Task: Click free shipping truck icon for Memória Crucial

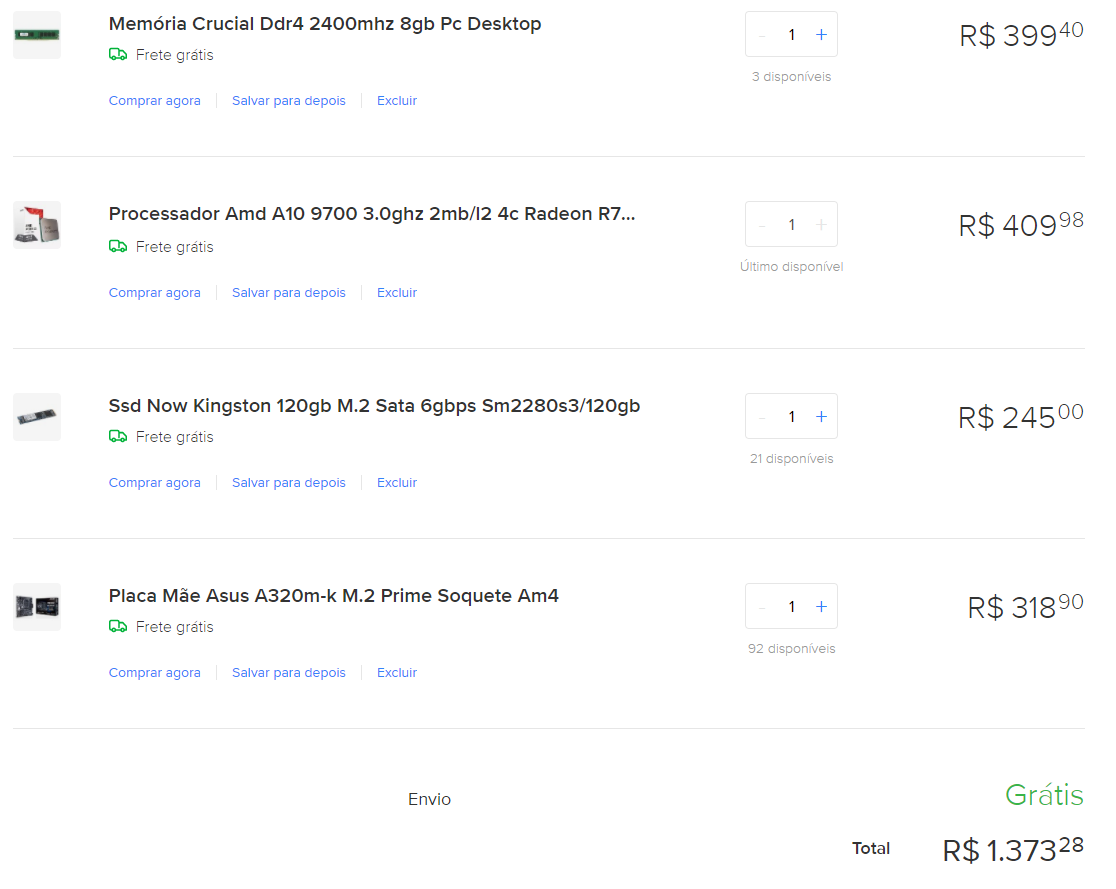Action: click(x=118, y=54)
